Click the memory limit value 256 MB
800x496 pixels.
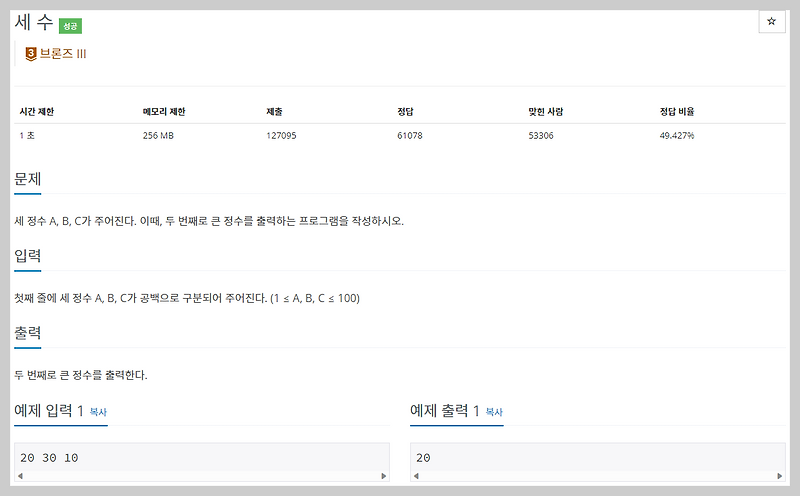click(158, 135)
